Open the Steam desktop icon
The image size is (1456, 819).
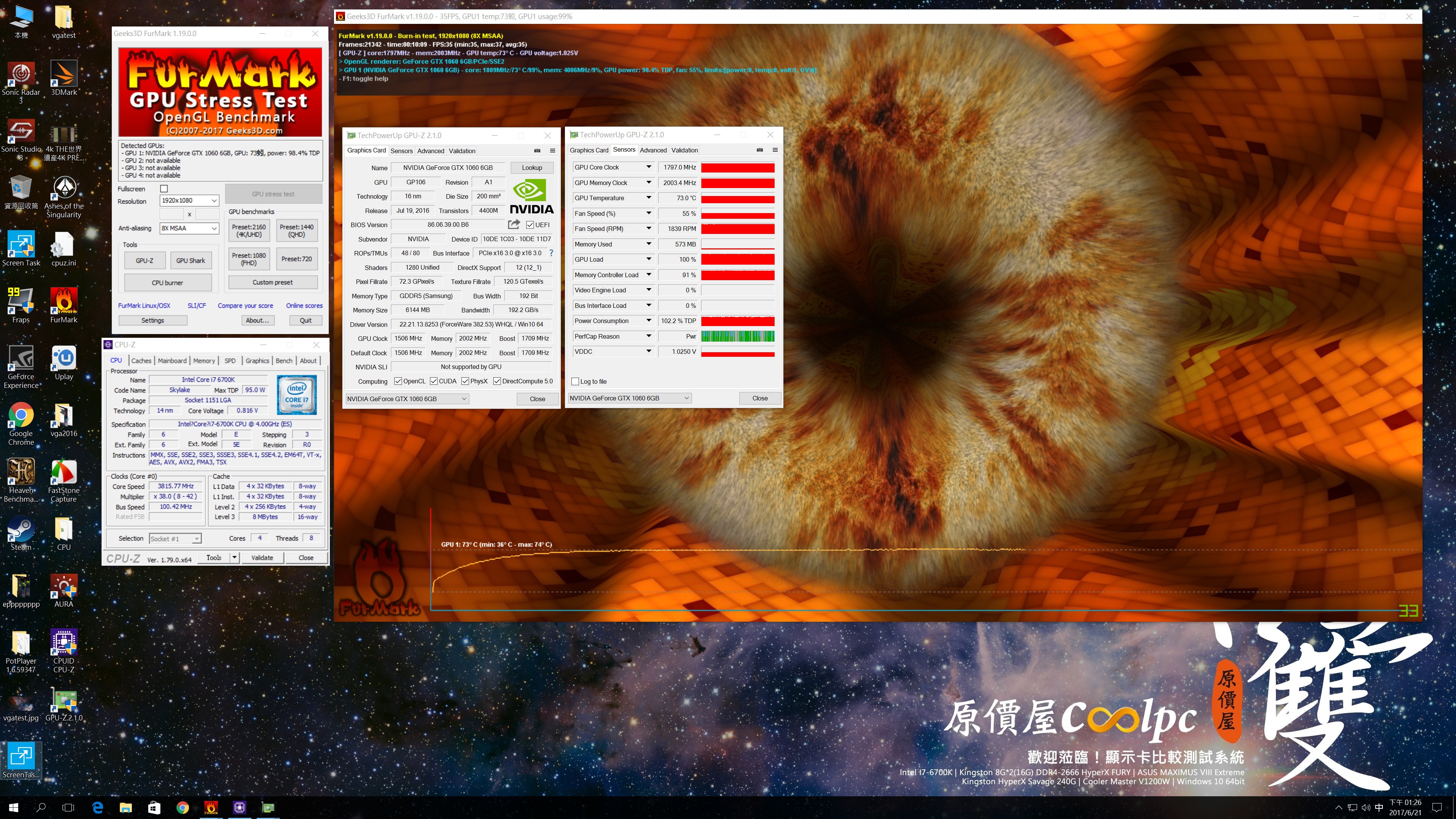click(x=21, y=533)
